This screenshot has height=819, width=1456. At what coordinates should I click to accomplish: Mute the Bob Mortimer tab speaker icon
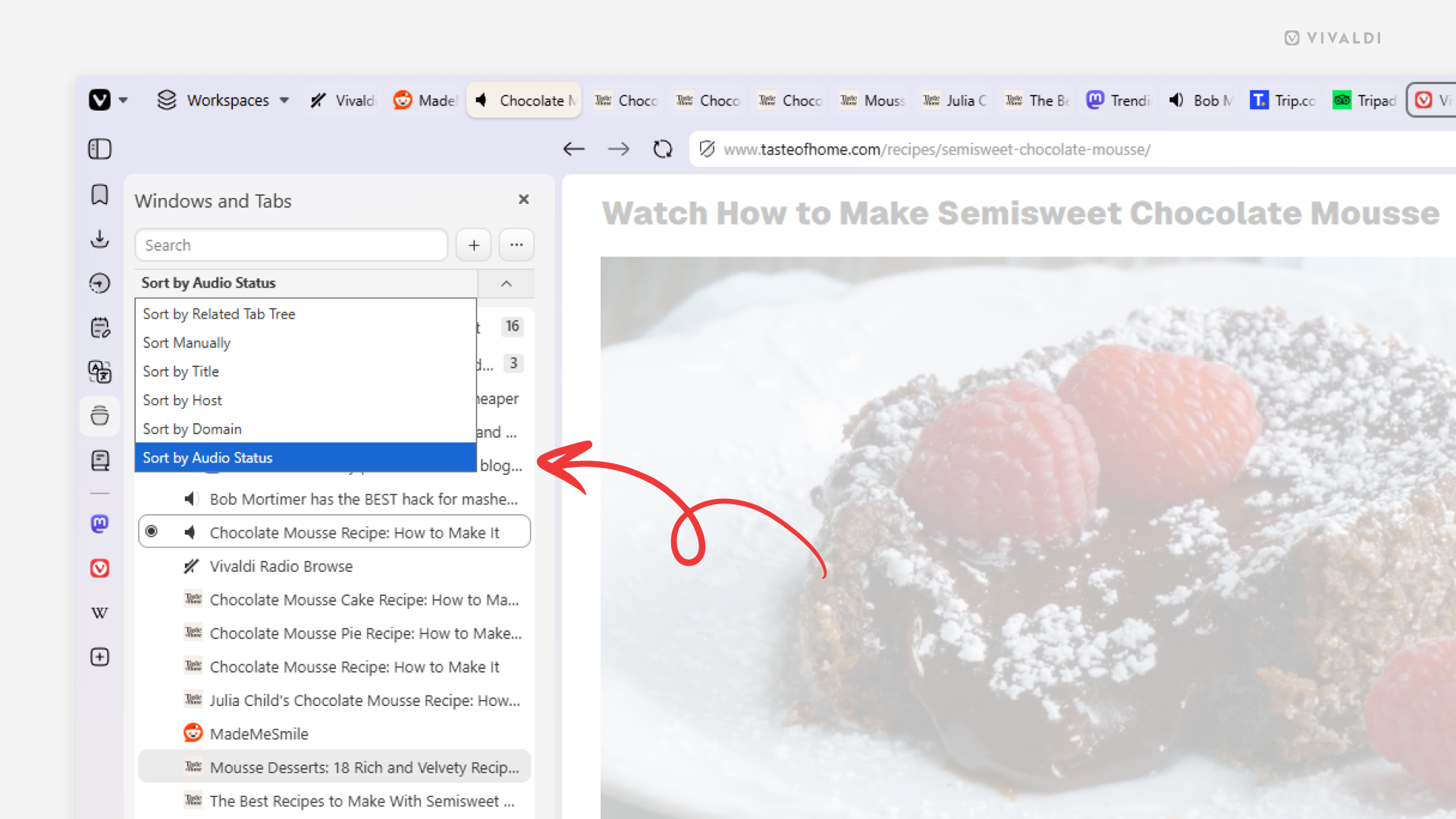191,499
